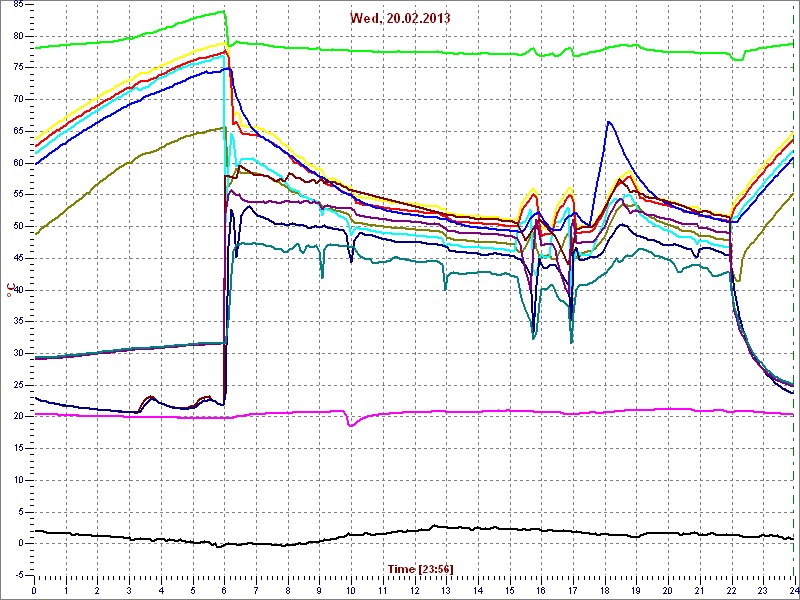800x600 pixels.
Task: Click the 55 label on temperature axis
Action: pos(18,195)
